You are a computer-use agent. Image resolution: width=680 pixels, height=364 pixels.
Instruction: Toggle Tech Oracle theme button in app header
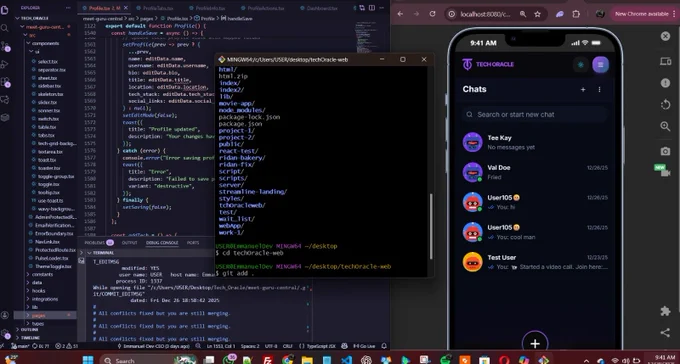click(x=581, y=65)
